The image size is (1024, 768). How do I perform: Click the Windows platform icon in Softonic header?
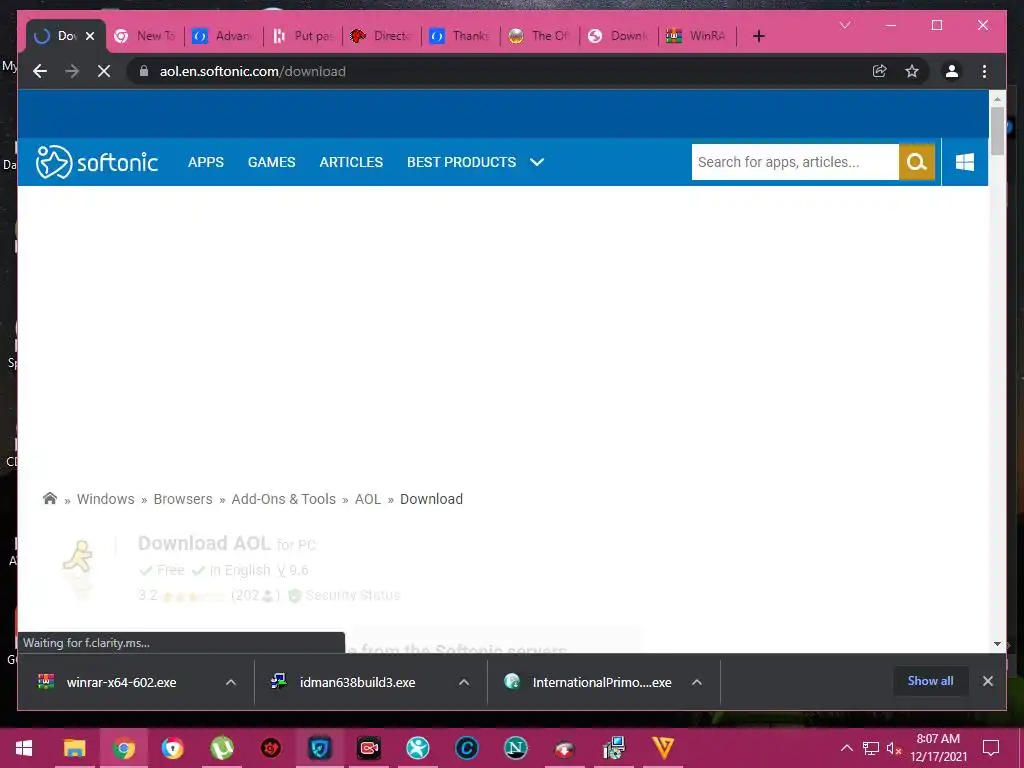pos(965,162)
